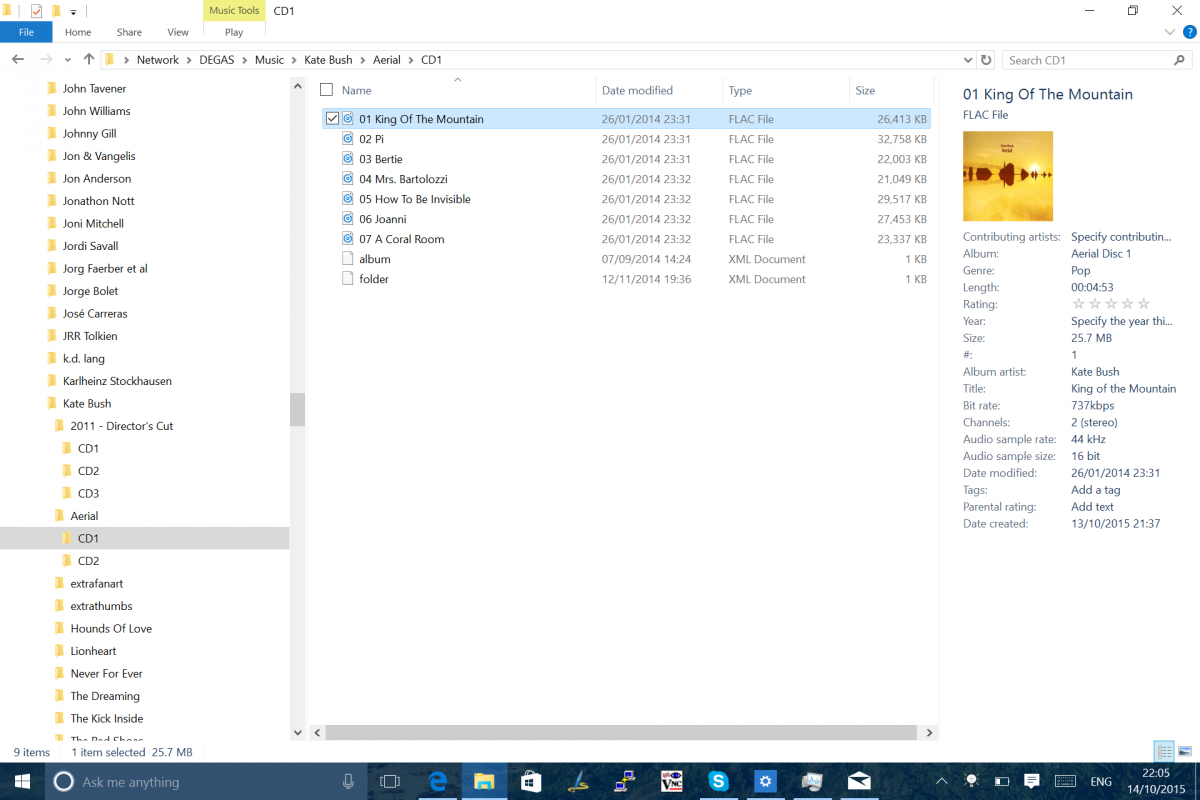Click FLAC icon of 03 Bertie
This screenshot has height=800, width=1200.
coord(348,159)
